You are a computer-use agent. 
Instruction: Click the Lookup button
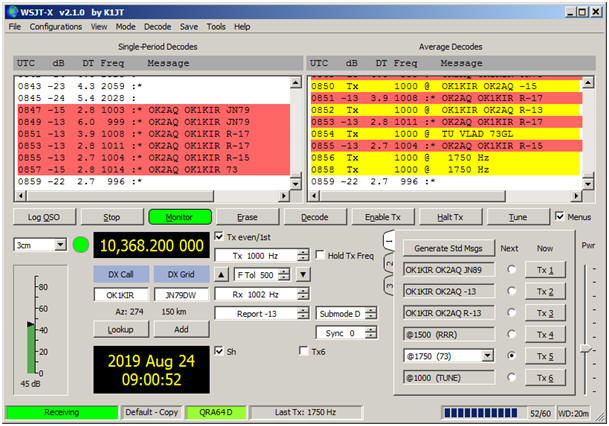tap(121, 329)
